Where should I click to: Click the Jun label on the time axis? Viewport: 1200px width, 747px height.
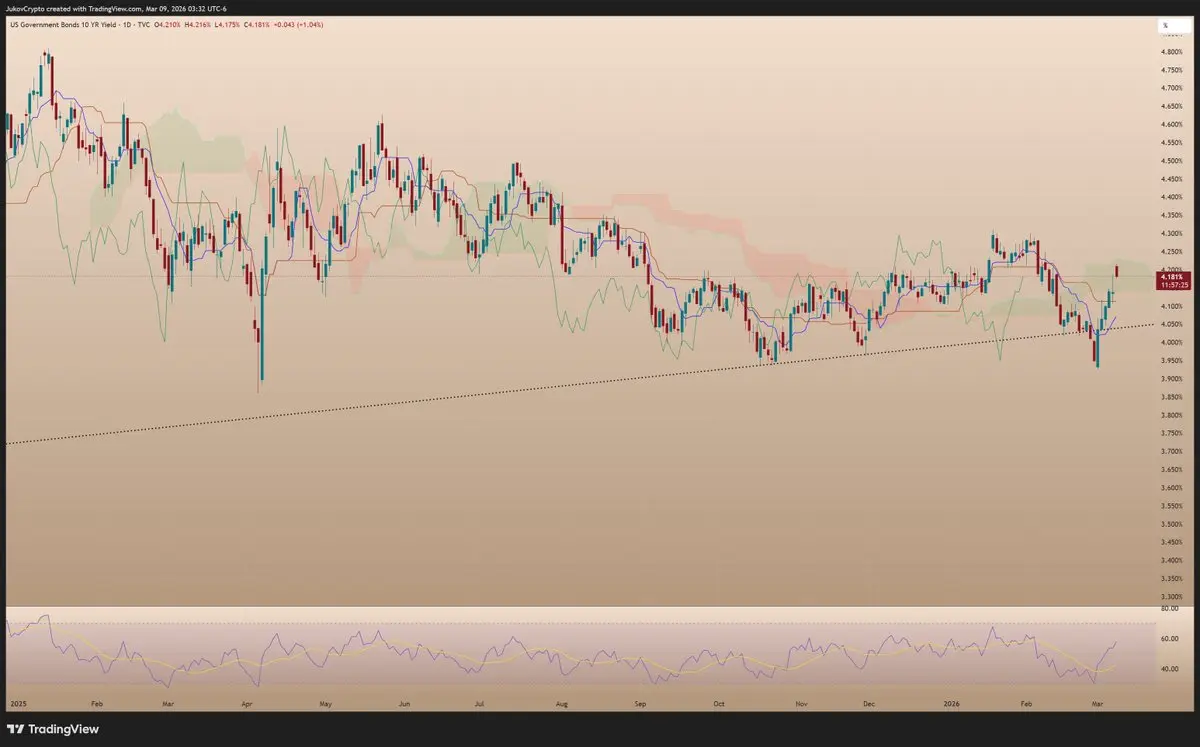click(x=405, y=703)
